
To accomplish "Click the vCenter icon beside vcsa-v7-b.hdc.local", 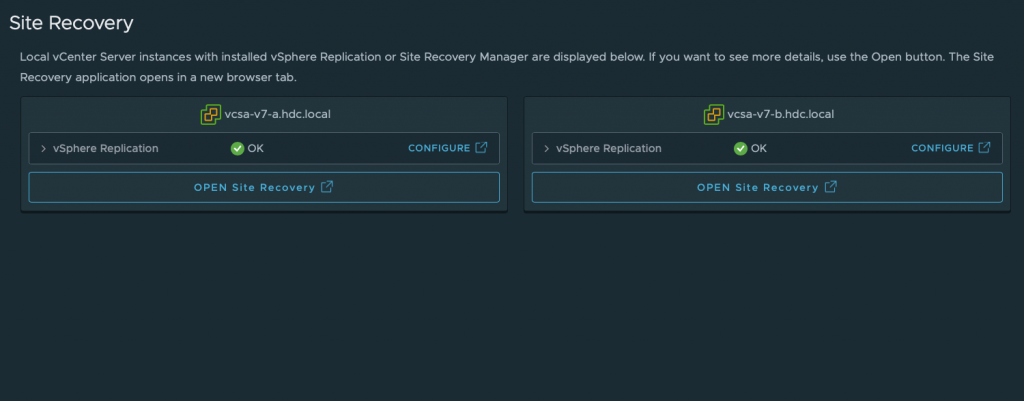I will pyautogui.click(x=714, y=115).
